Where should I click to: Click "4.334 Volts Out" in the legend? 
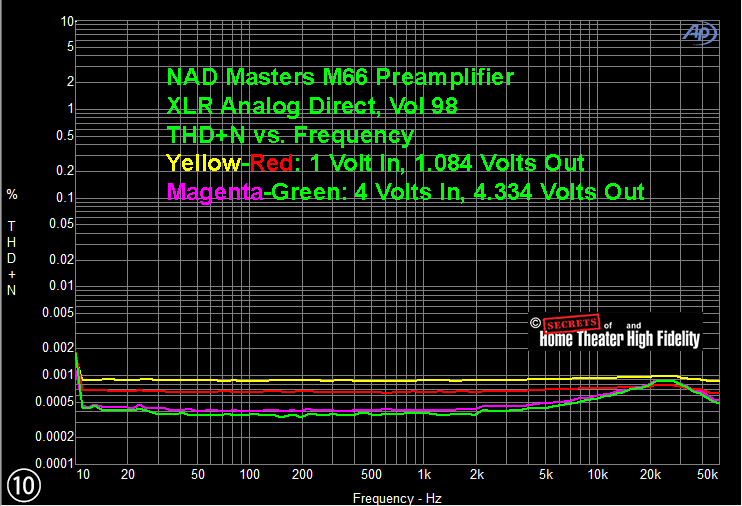click(x=559, y=192)
